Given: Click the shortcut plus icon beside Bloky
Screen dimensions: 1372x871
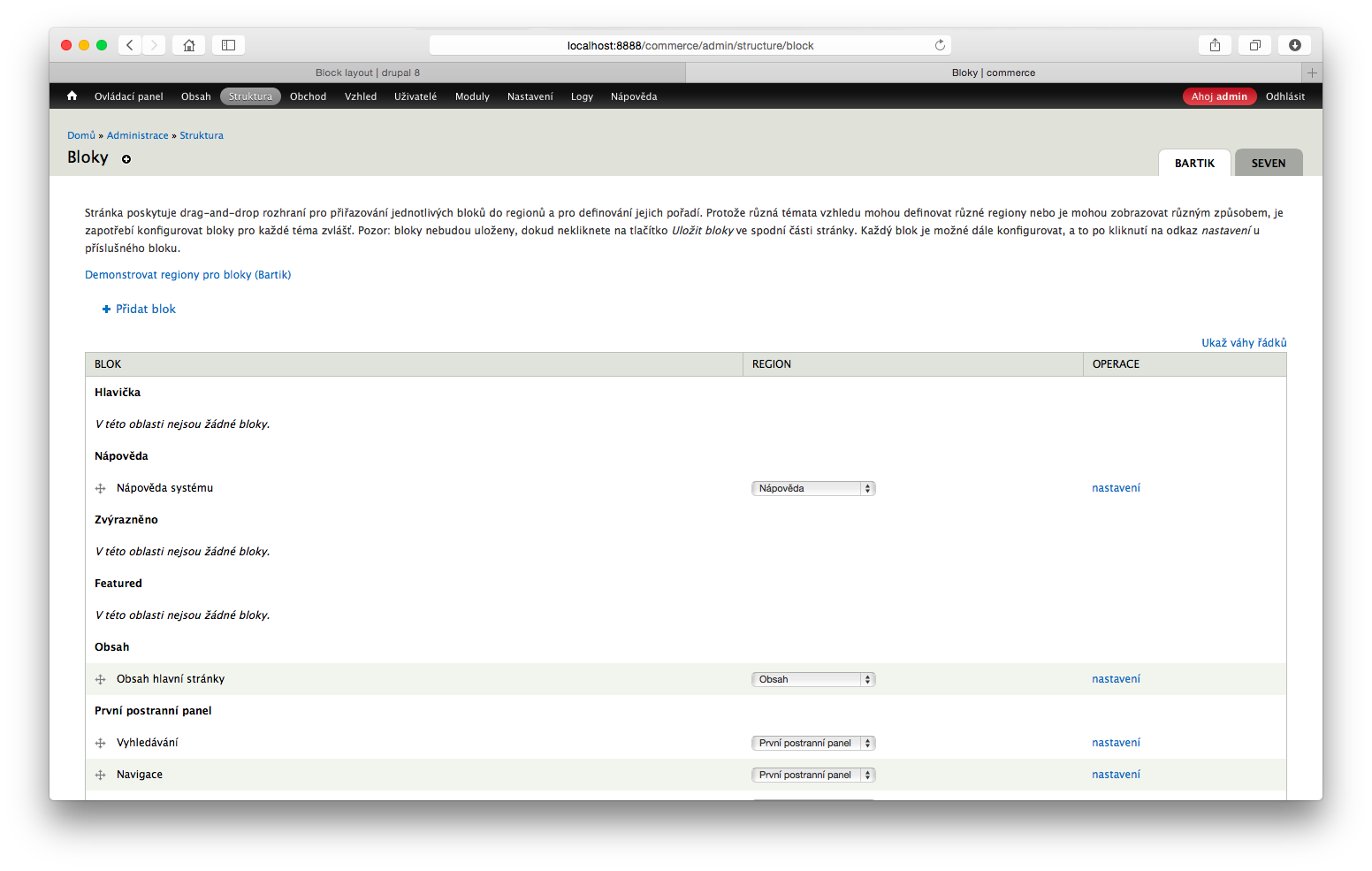Looking at the screenshot, I should [x=126, y=159].
